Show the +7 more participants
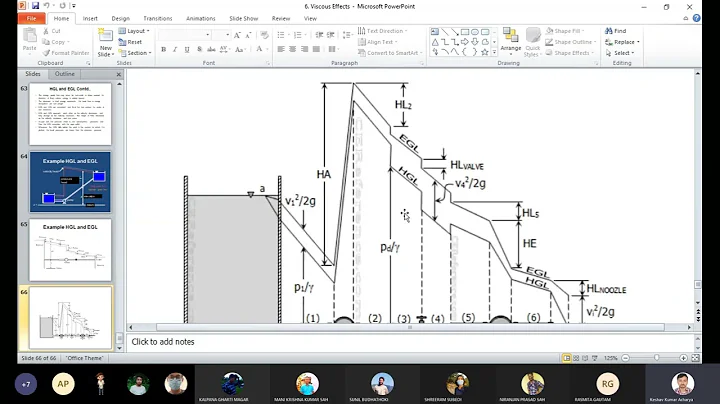 click(26, 384)
